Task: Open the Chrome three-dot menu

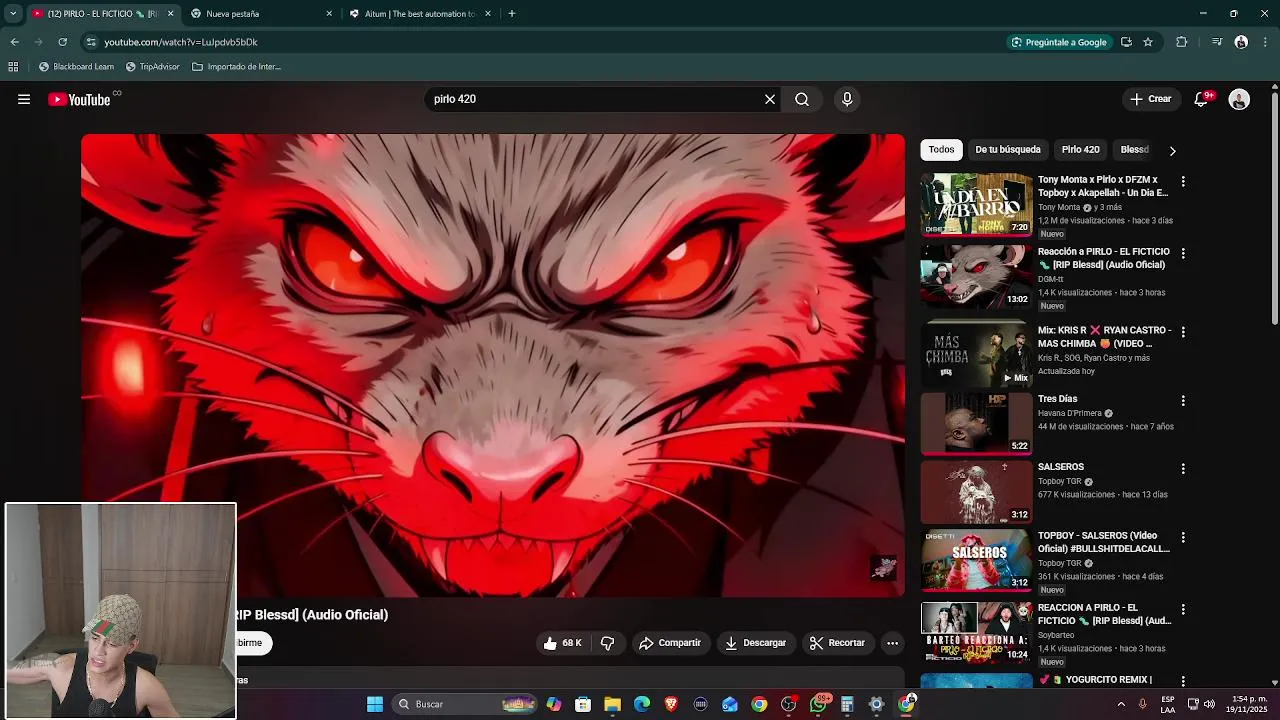Action: (1266, 42)
